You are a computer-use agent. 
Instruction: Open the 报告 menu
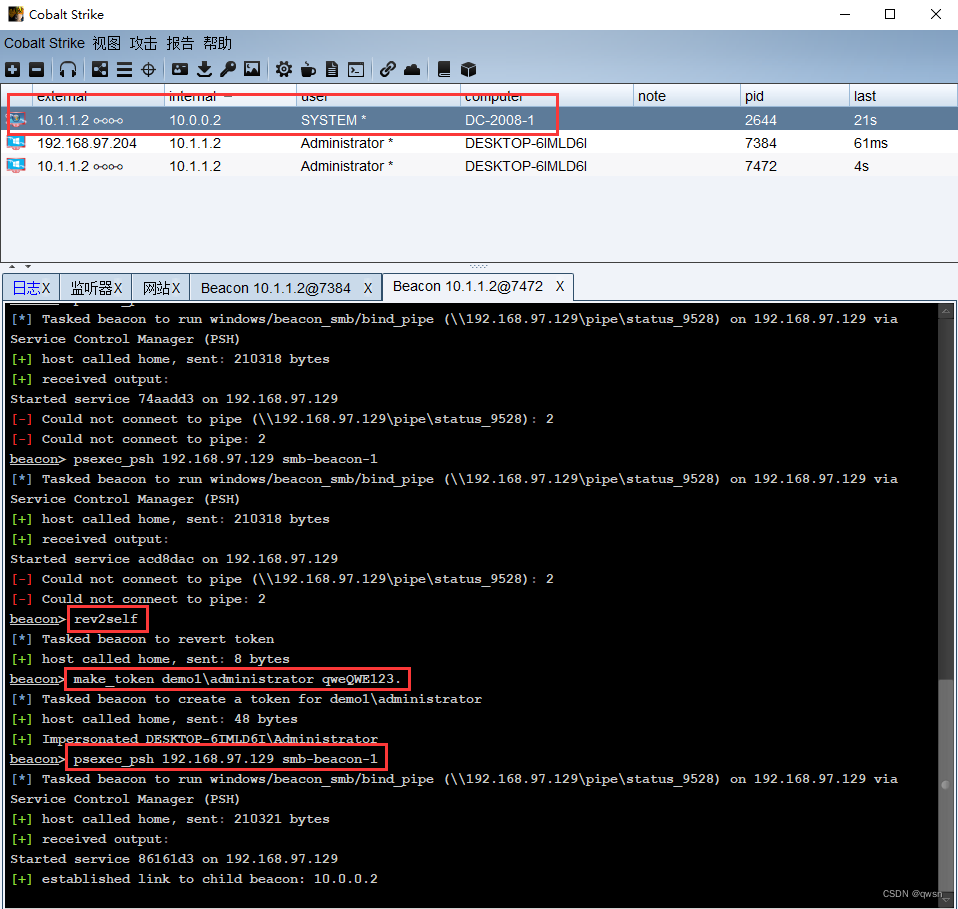pyautogui.click(x=180, y=43)
